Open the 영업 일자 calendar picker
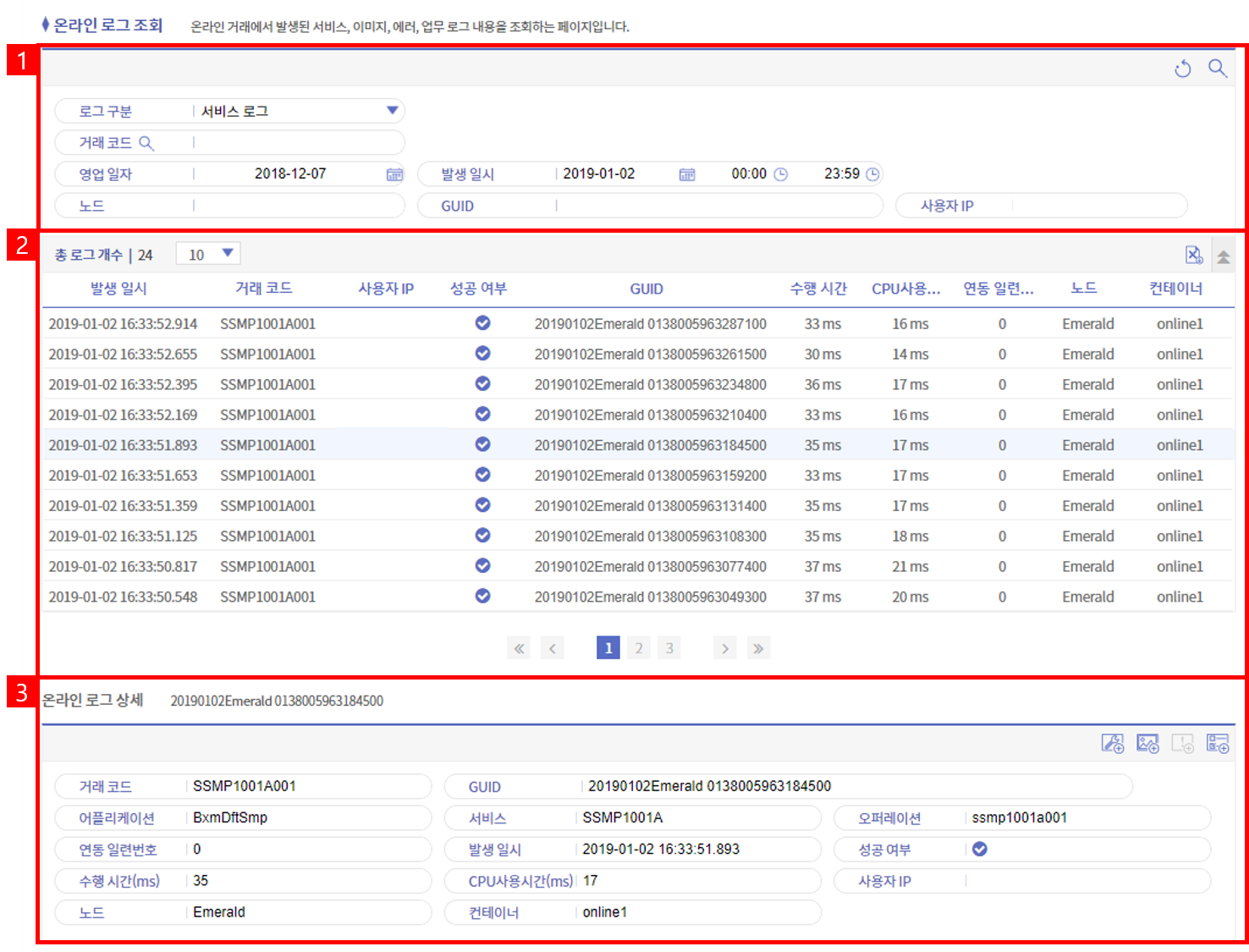The image size is (1249, 952). point(394,174)
